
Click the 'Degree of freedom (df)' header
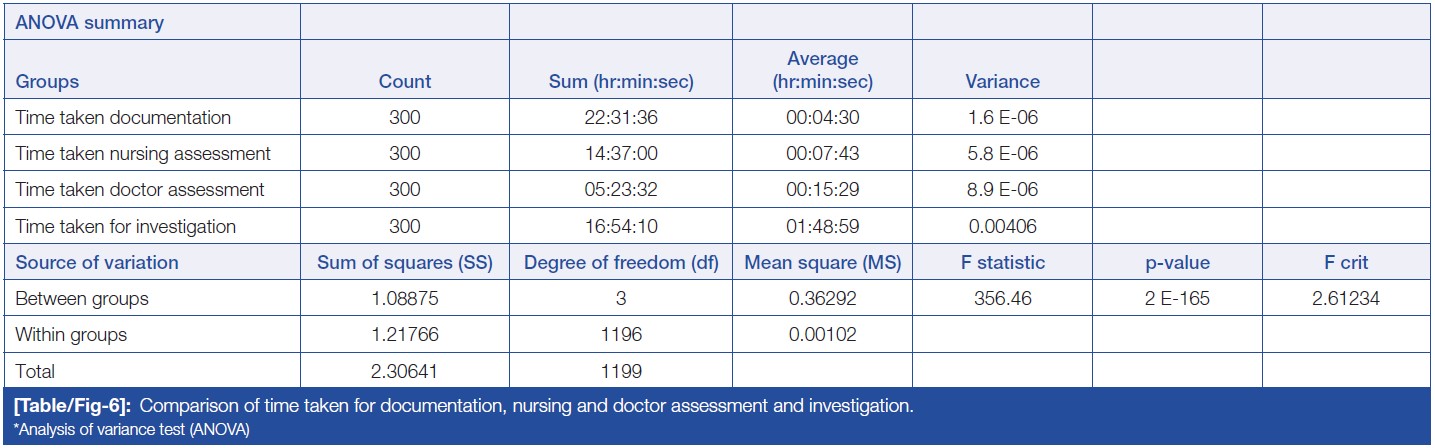(x=620, y=263)
